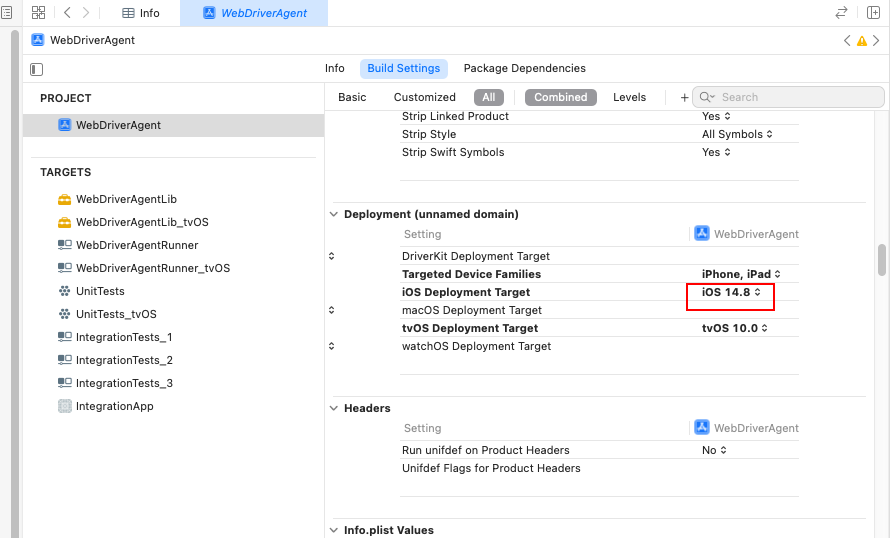Viewport: 890px width, 538px height.
Task: Select the macOS Deployment Target setting
Action: tap(472, 310)
